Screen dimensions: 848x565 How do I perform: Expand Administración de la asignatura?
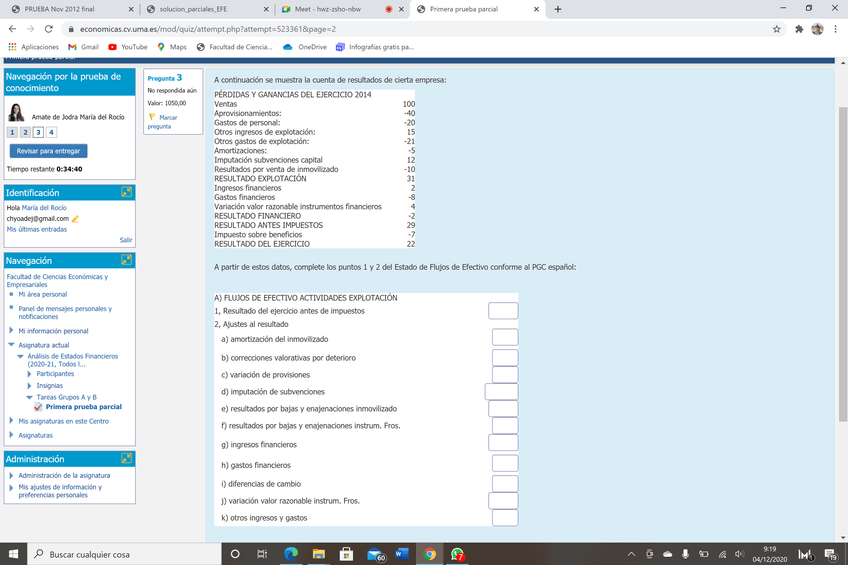point(11,475)
